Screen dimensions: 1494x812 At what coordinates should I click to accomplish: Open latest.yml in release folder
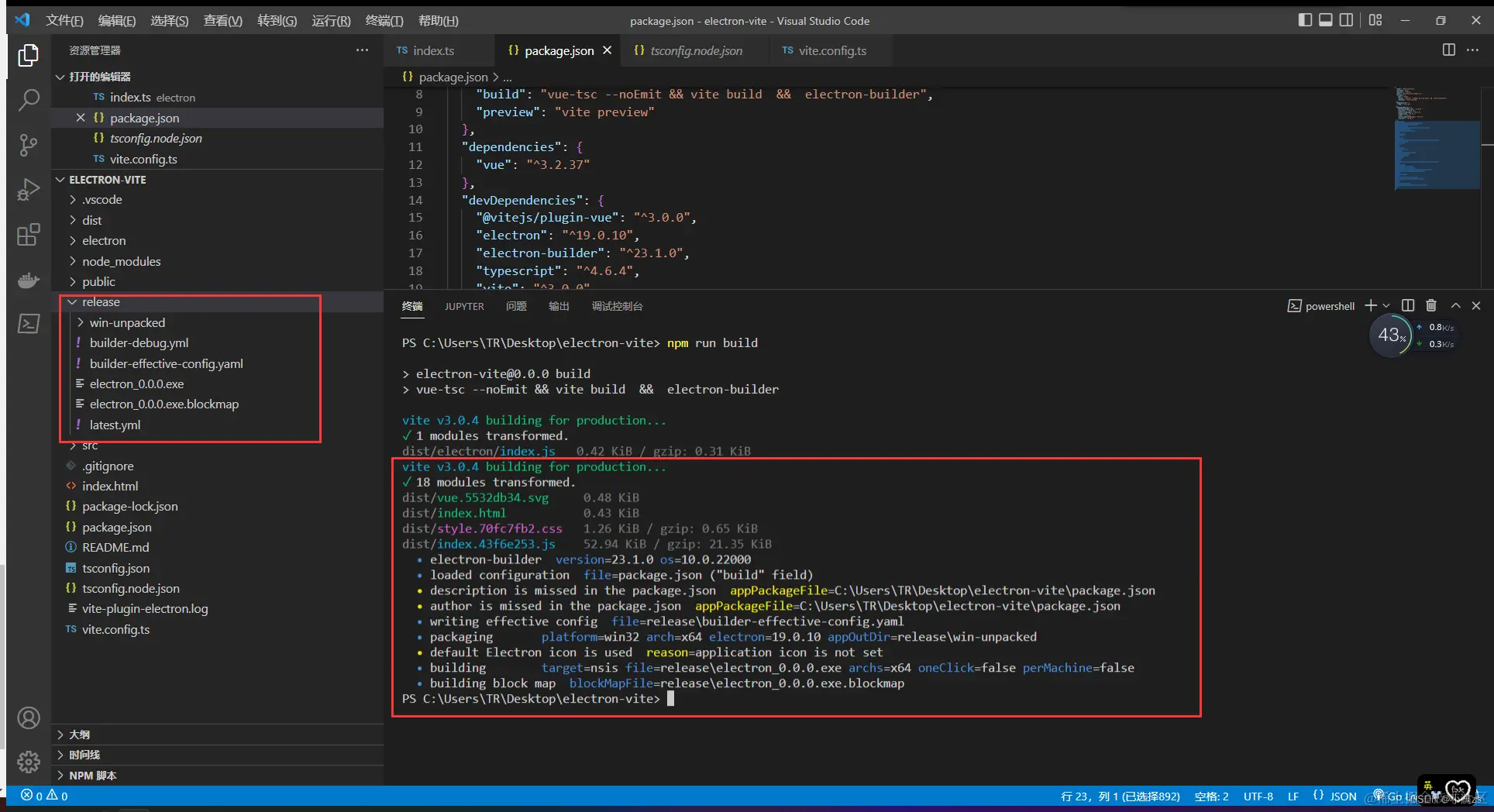pos(115,425)
